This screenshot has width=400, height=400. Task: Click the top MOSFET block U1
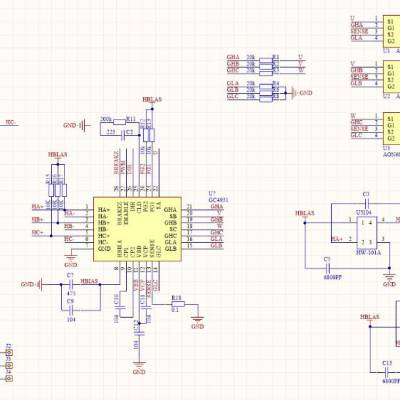(391, 31)
